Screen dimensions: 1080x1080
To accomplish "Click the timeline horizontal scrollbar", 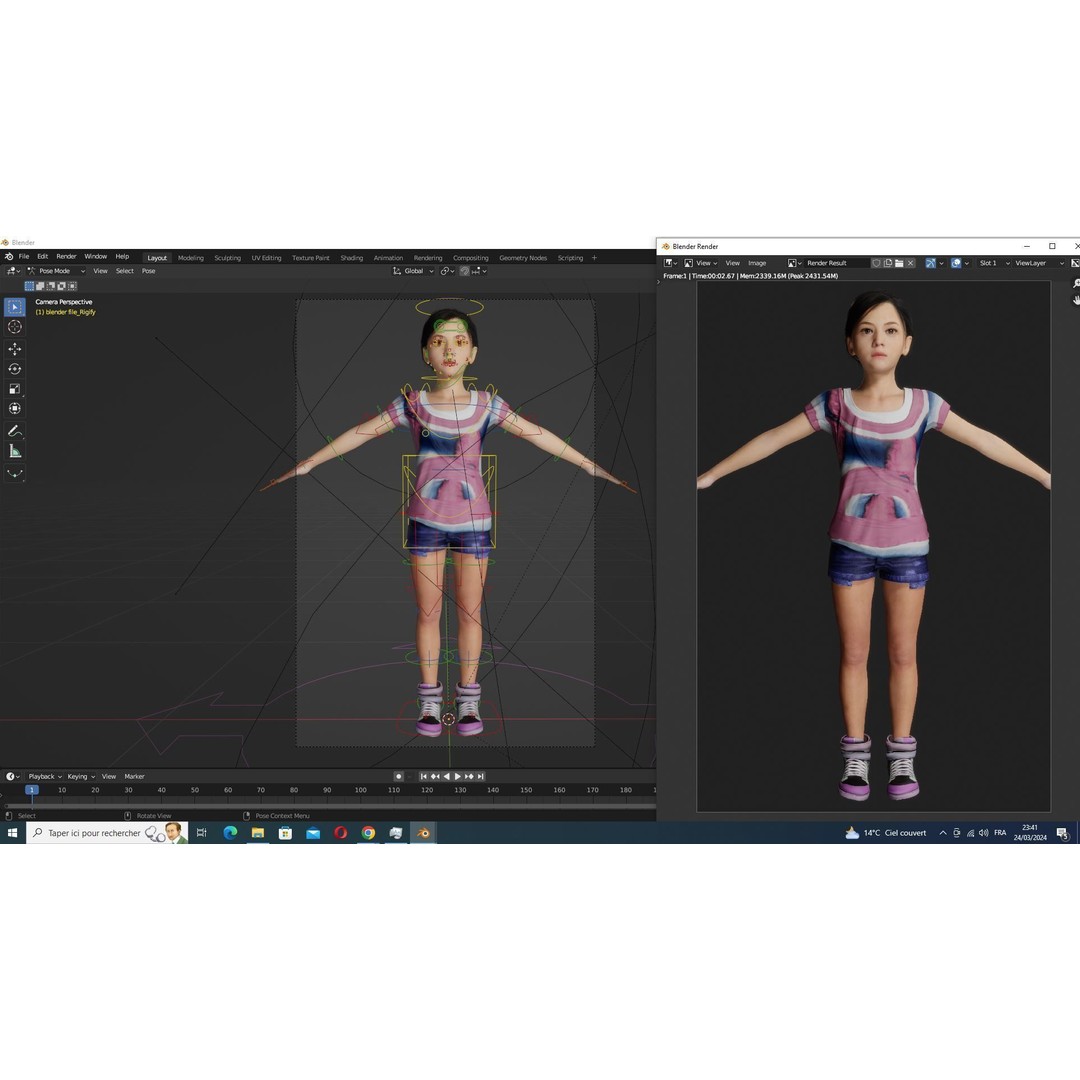I will [x=329, y=805].
